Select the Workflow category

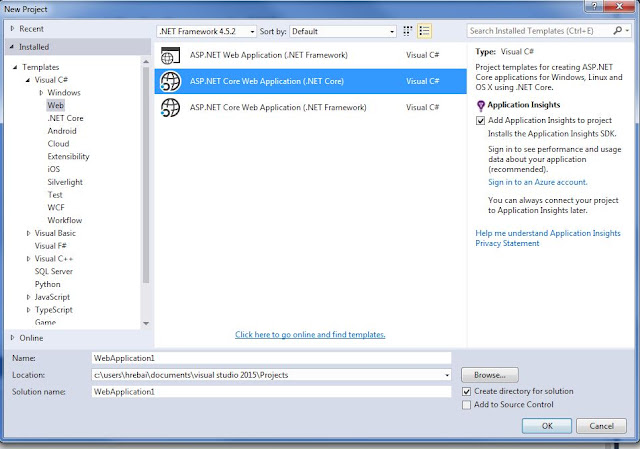click(x=64, y=220)
